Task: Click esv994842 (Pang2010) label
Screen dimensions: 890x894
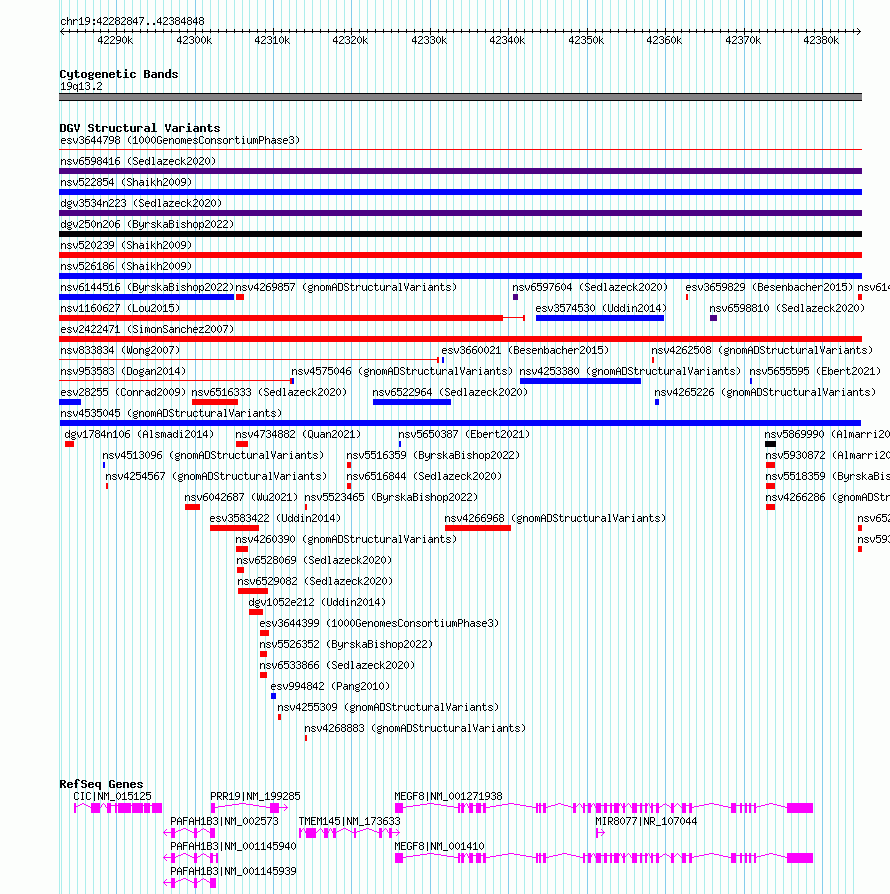Action: tap(330, 686)
